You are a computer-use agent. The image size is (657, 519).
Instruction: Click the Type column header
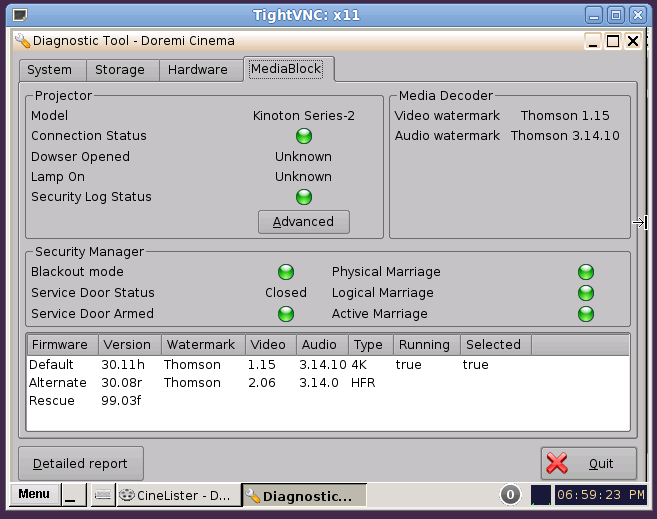[x=371, y=345]
